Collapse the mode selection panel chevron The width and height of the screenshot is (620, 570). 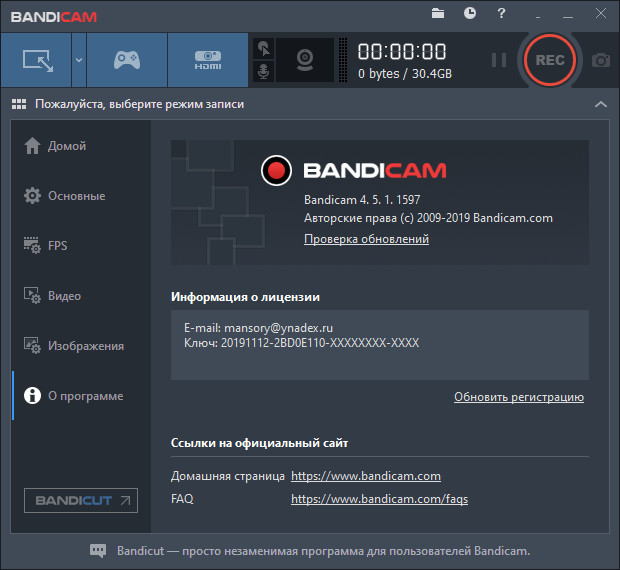tap(600, 104)
